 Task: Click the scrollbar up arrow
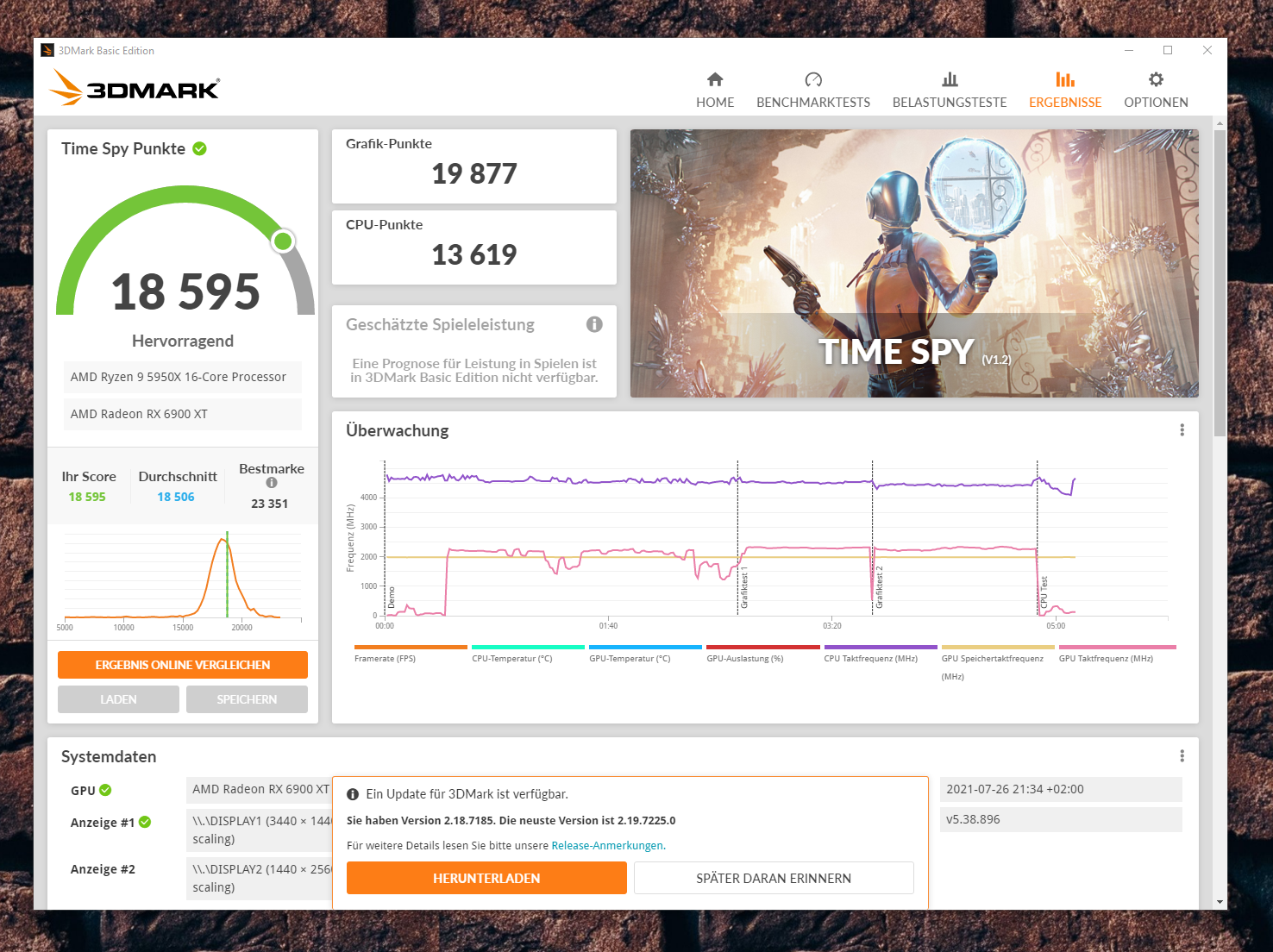1220,122
